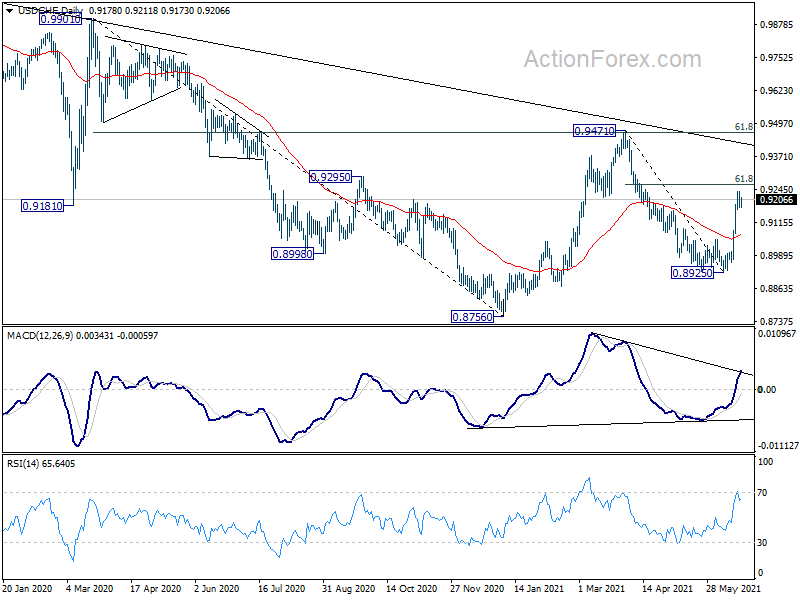The height and width of the screenshot is (600, 800).
Task: Click the 4 Mar 2020 date marker
Action: [90, 588]
